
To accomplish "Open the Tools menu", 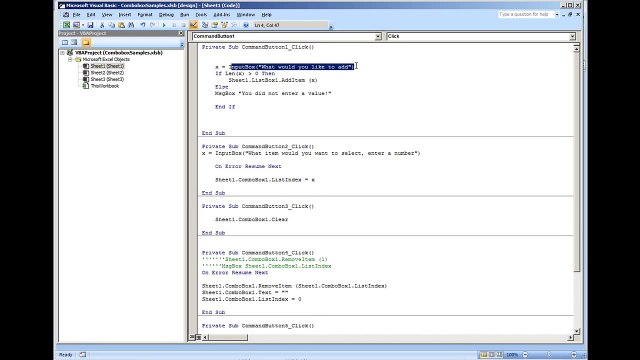I will [x=201, y=15].
